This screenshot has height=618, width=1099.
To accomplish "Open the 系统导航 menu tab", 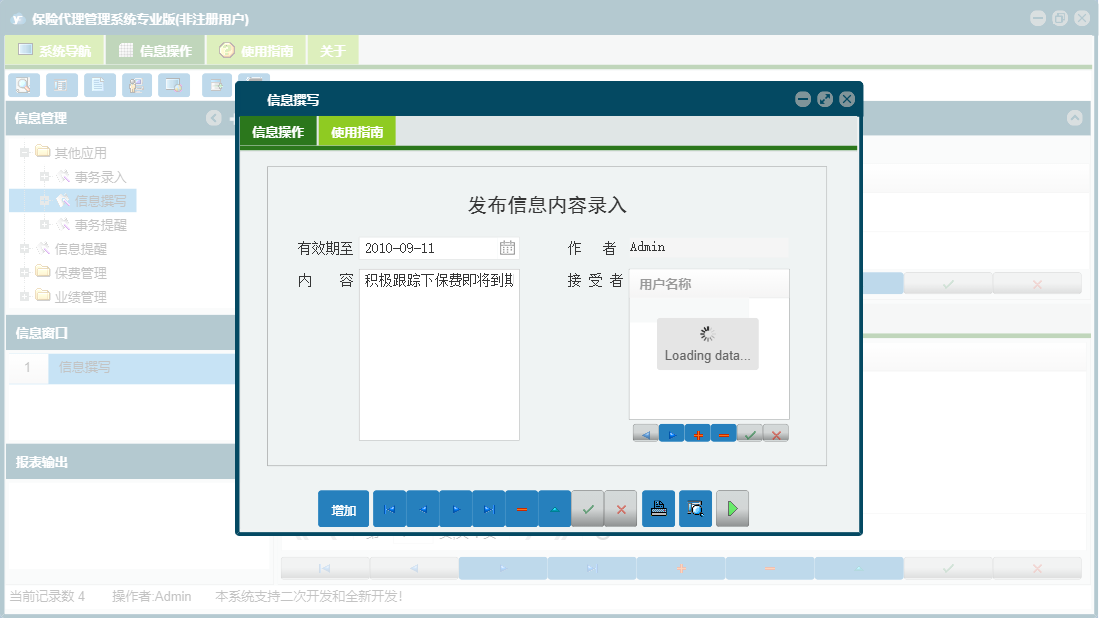I will tap(54, 49).
